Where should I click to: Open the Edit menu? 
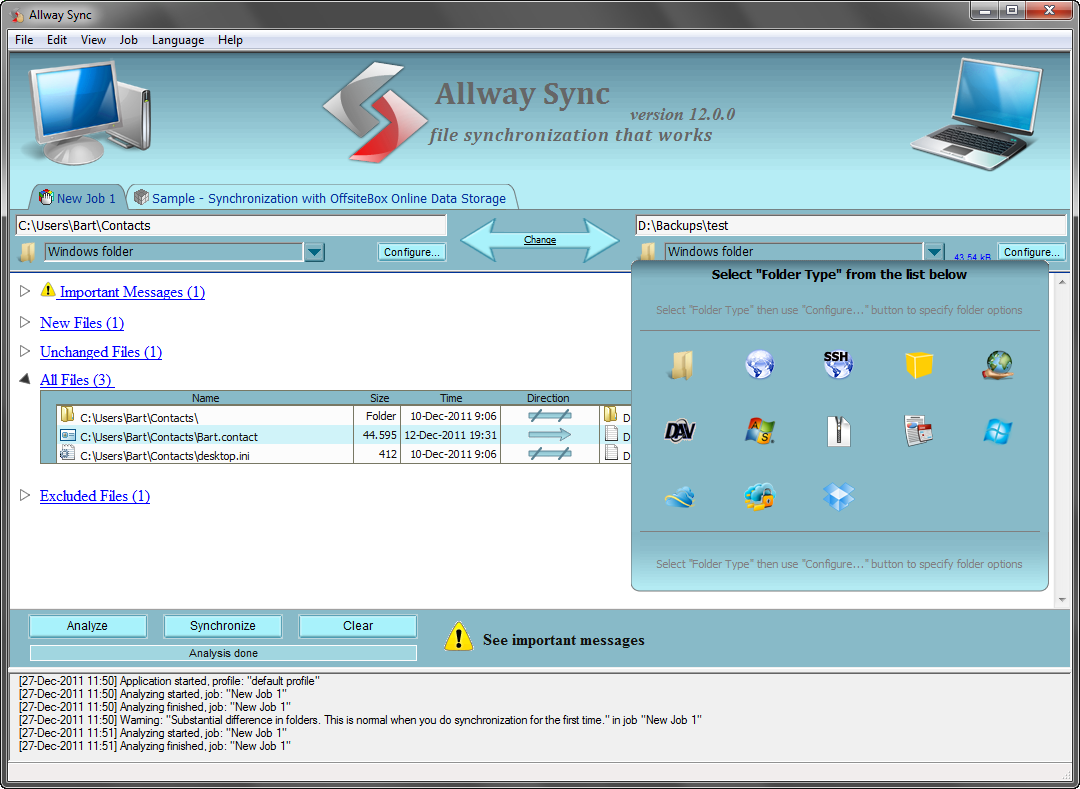click(x=56, y=40)
